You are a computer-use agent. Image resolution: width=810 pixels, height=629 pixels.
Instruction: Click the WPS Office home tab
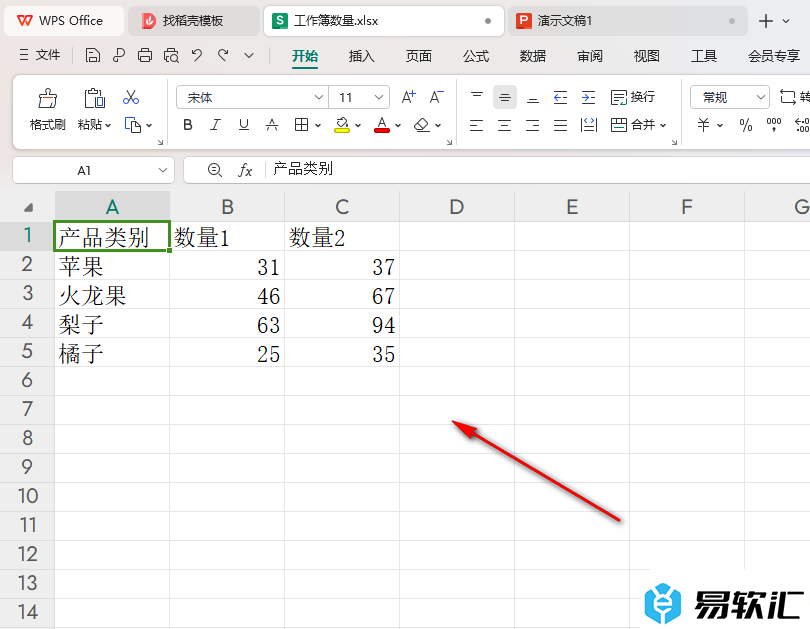pos(64,21)
